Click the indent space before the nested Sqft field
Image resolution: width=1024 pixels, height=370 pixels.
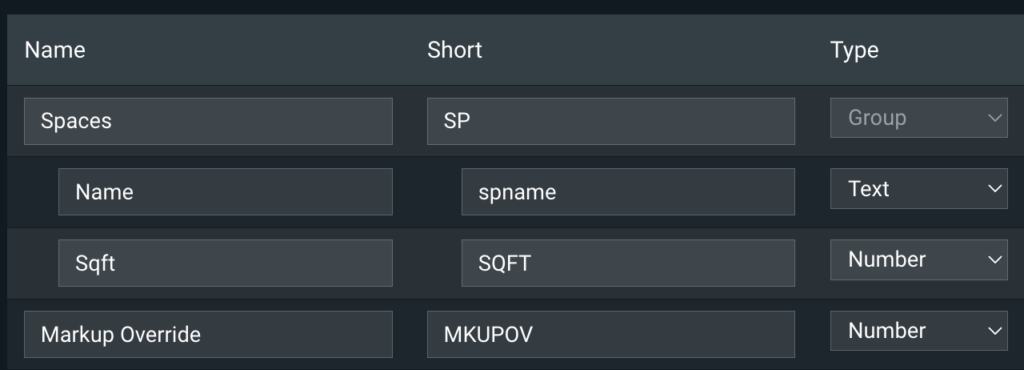(x=33, y=263)
